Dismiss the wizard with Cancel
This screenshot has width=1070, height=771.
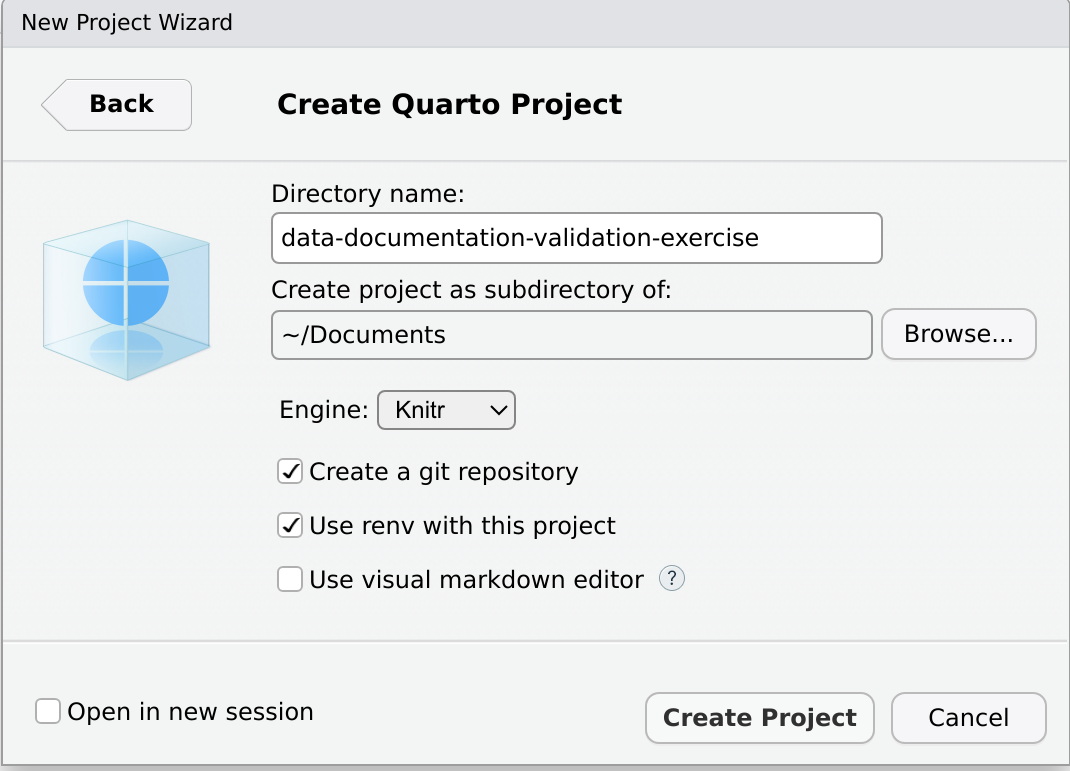pyautogui.click(x=968, y=718)
